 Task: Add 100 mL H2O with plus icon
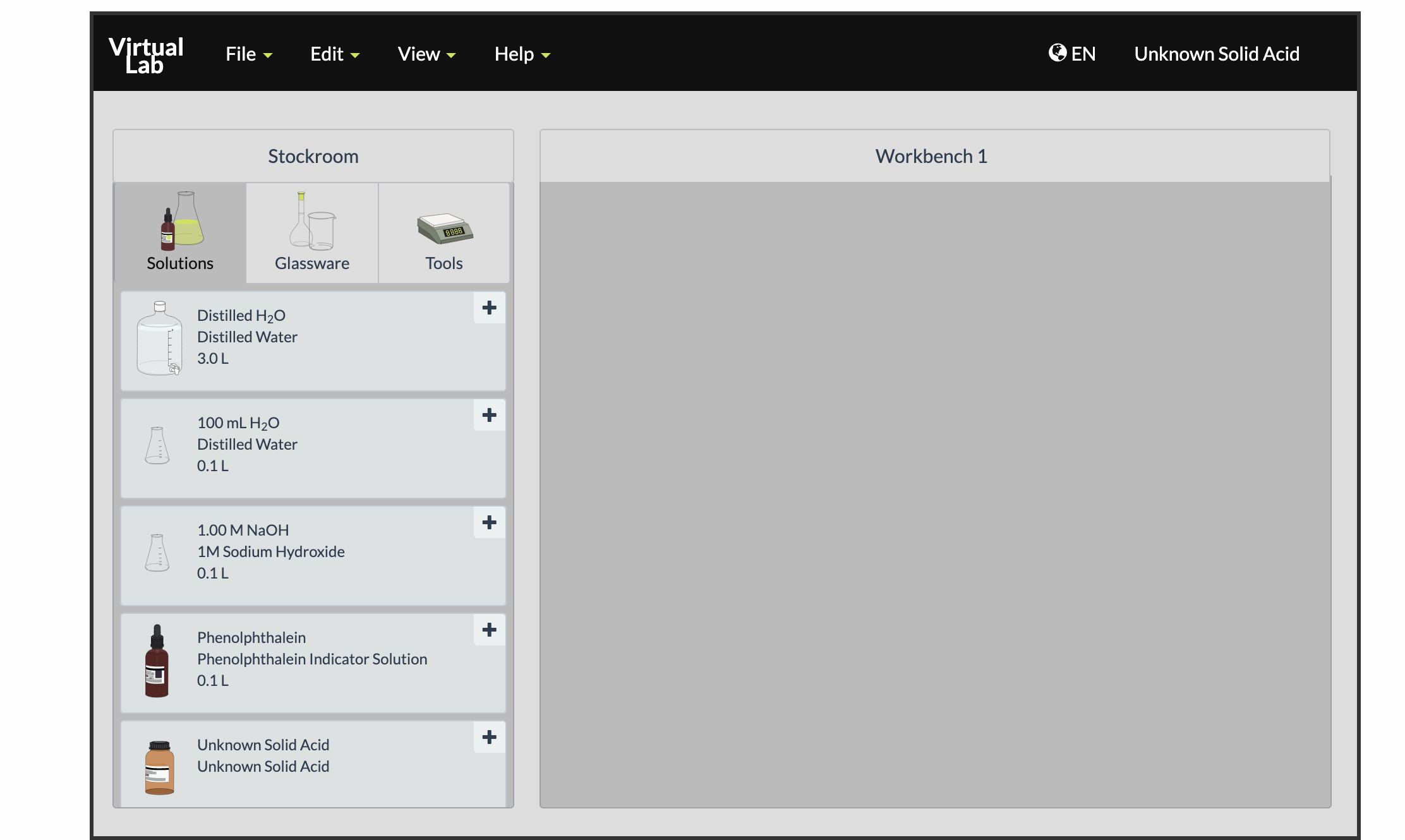click(x=489, y=415)
